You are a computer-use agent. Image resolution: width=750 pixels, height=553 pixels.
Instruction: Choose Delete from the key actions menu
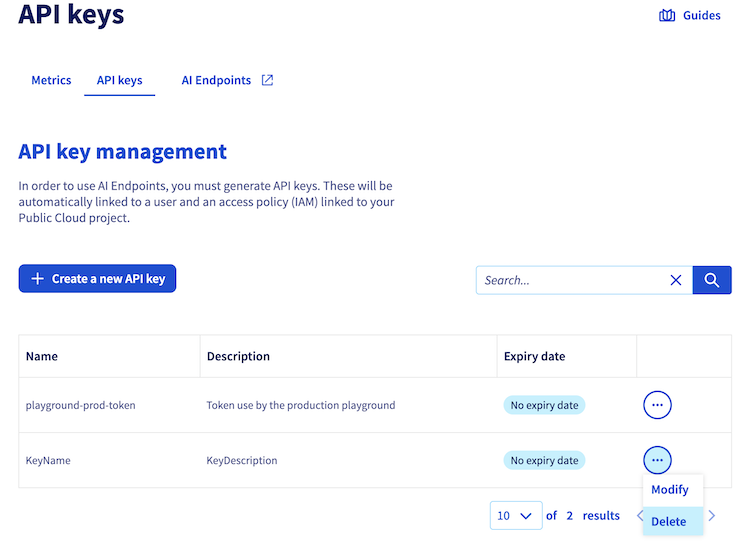[x=669, y=521]
